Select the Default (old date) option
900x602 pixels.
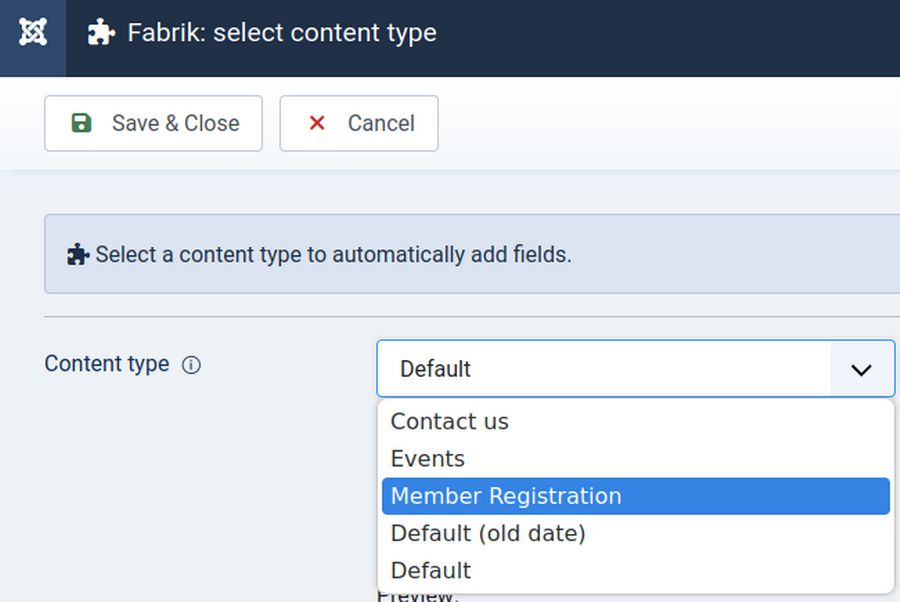pyautogui.click(x=487, y=533)
